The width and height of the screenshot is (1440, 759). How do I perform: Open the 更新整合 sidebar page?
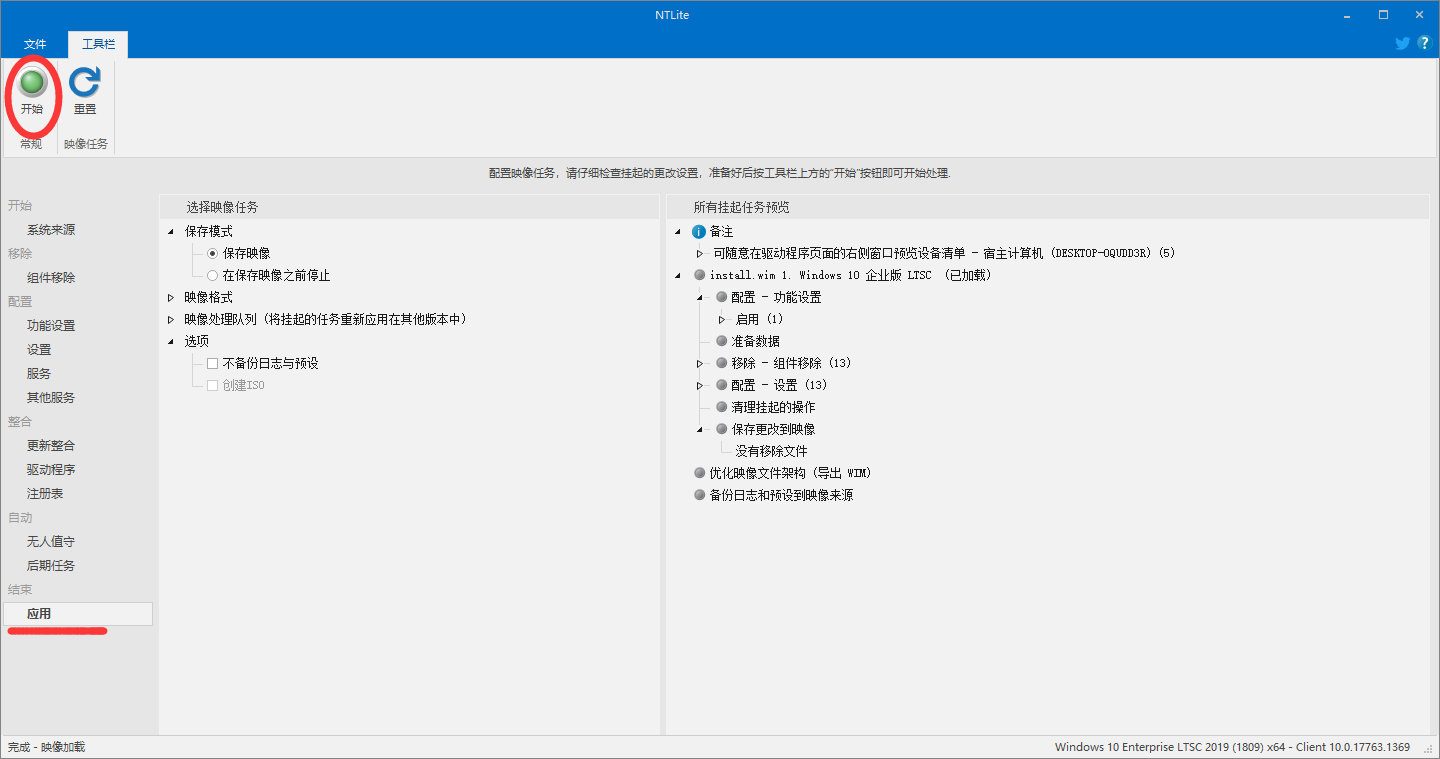click(x=51, y=445)
